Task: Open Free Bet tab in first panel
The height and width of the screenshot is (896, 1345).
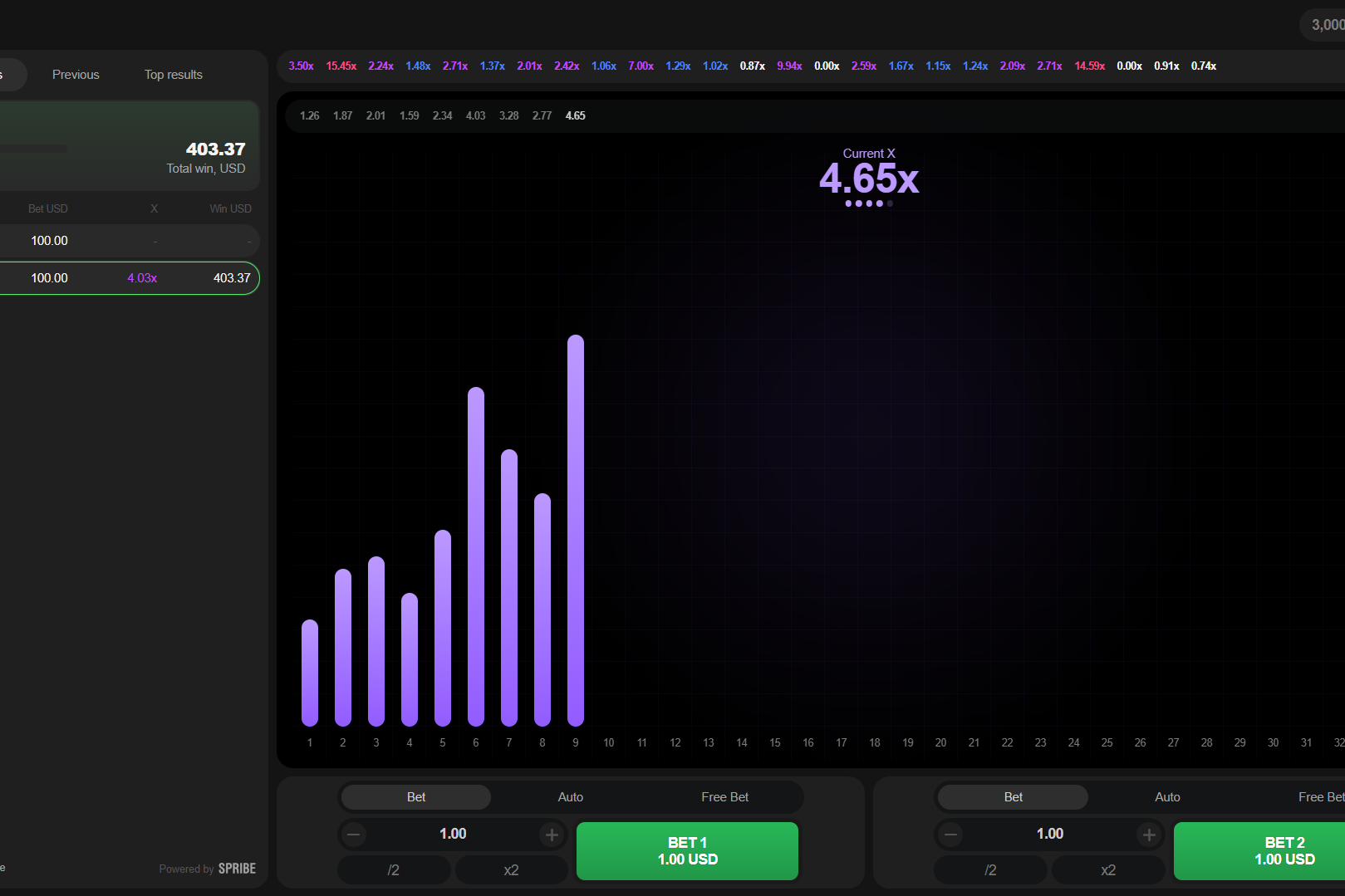Action: 725,797
